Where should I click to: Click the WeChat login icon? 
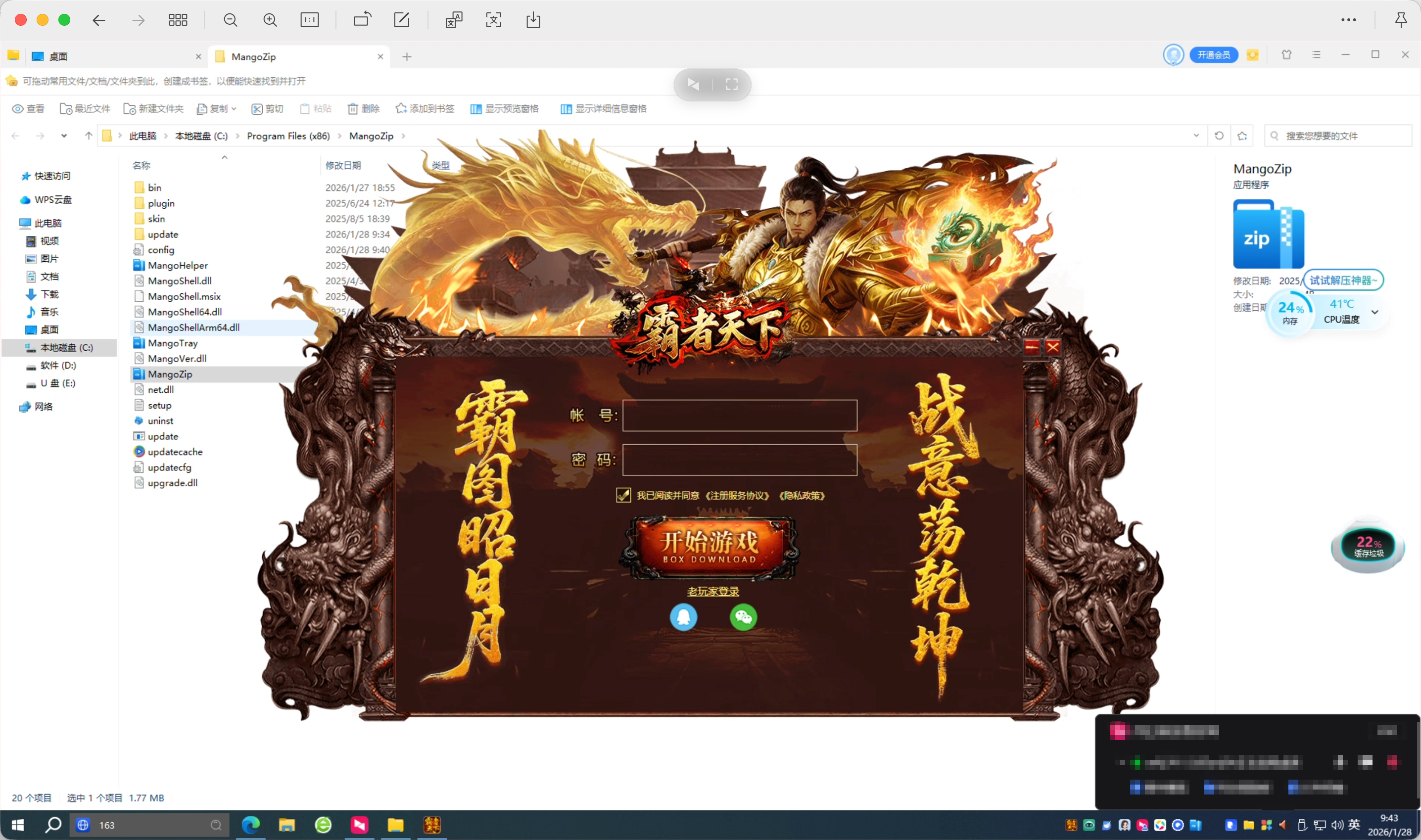tap(743, 617)
